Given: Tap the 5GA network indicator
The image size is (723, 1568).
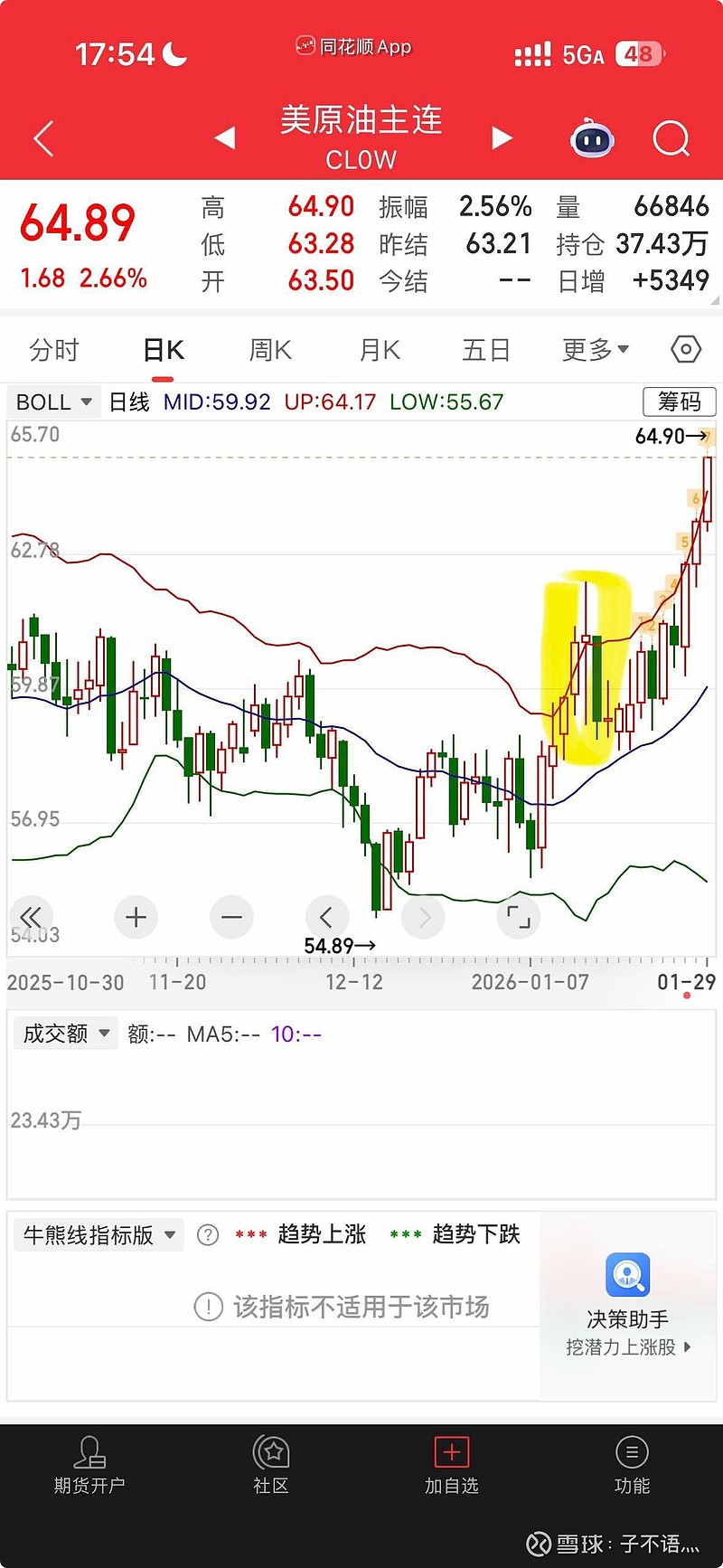Looking at the screenshot, I should (x=583, y=55).
